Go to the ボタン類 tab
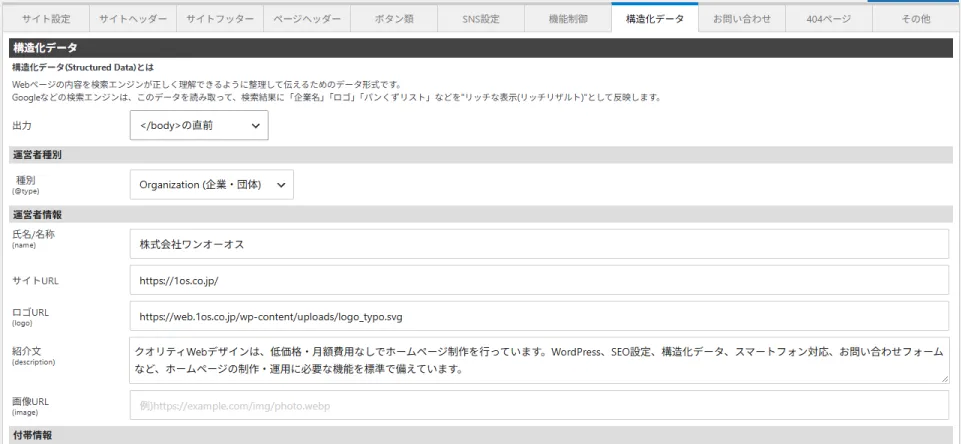The height and width of the screenshot is (444, 961). [394, 19]
